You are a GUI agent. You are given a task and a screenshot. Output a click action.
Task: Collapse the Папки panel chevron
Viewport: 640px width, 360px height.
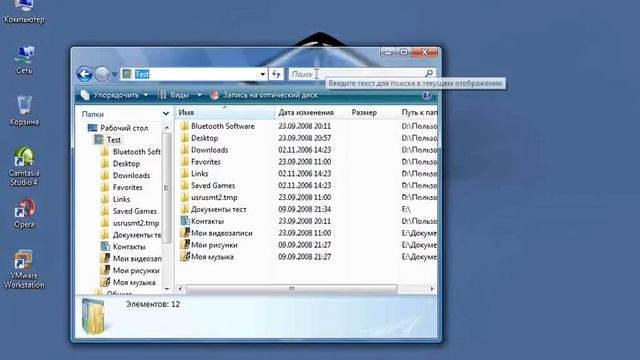point(166,114)
